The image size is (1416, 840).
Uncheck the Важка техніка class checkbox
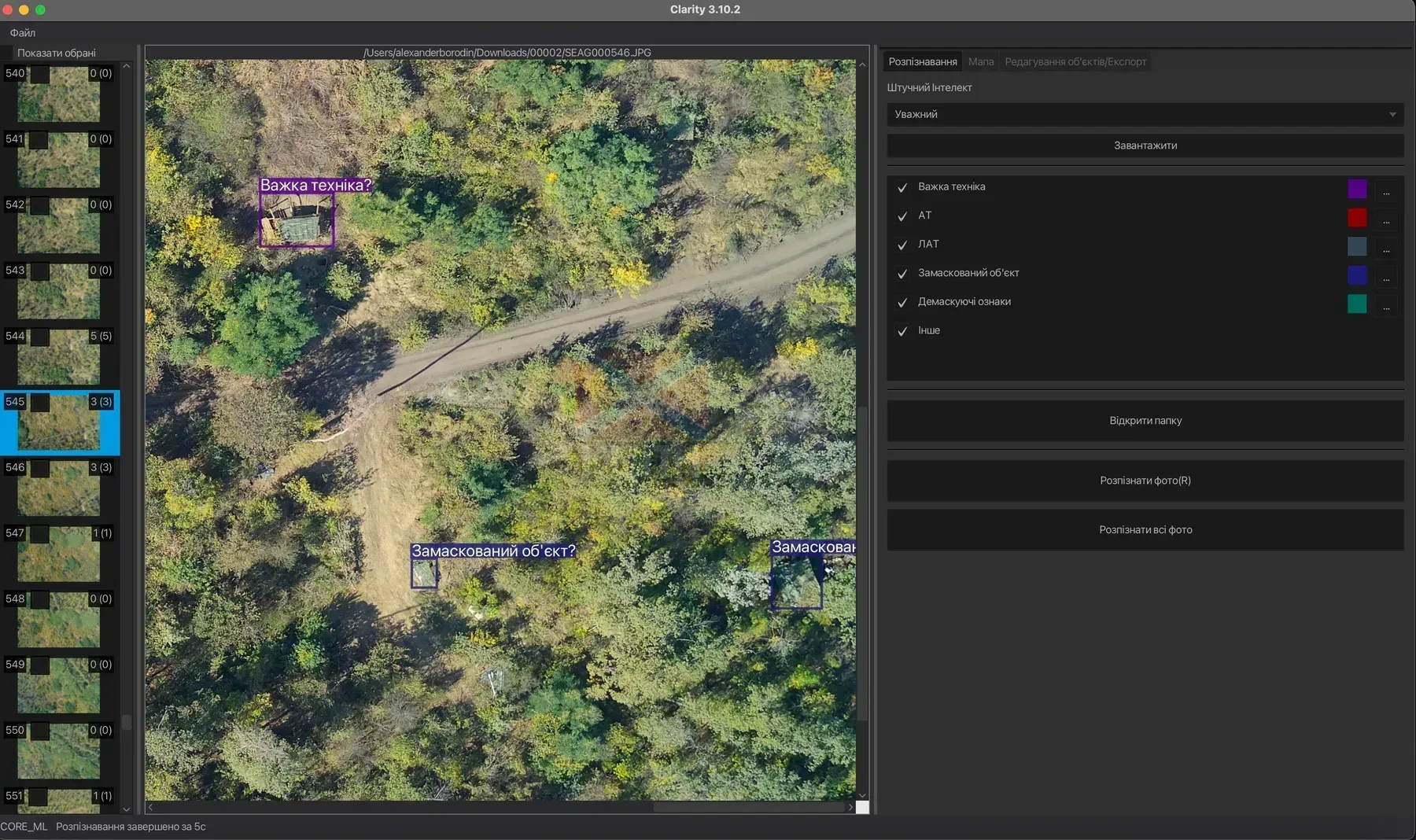(x=902, y=187)
